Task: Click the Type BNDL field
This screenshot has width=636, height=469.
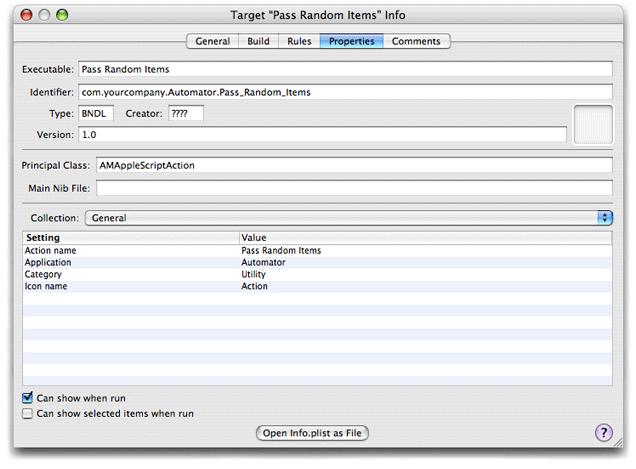Action: [97, 114]
